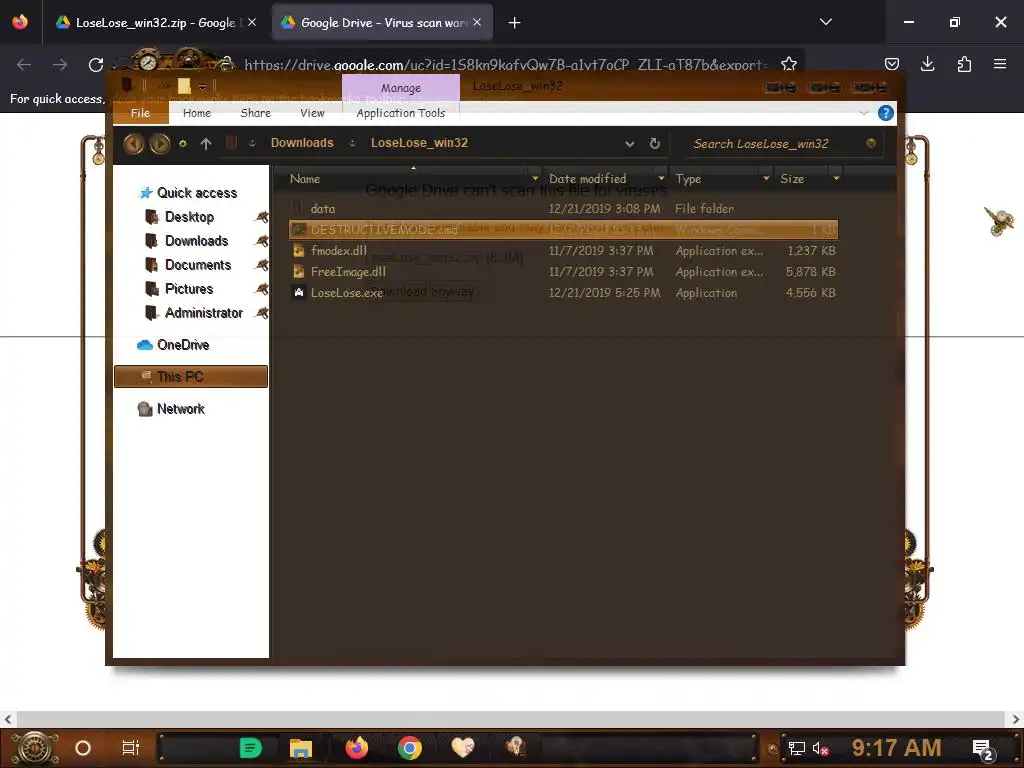Click LoseLose_win32 in address breadcrumb

tap(419, 143)
